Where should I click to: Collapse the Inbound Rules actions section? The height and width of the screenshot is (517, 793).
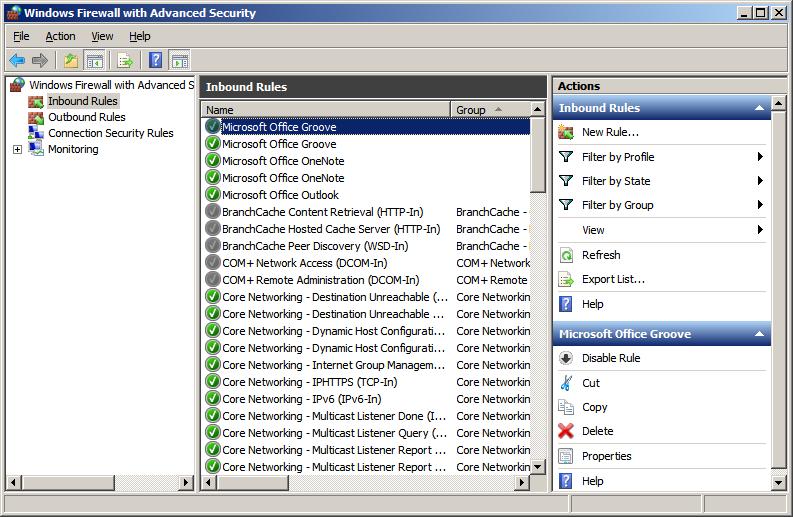tap(759, 108)
